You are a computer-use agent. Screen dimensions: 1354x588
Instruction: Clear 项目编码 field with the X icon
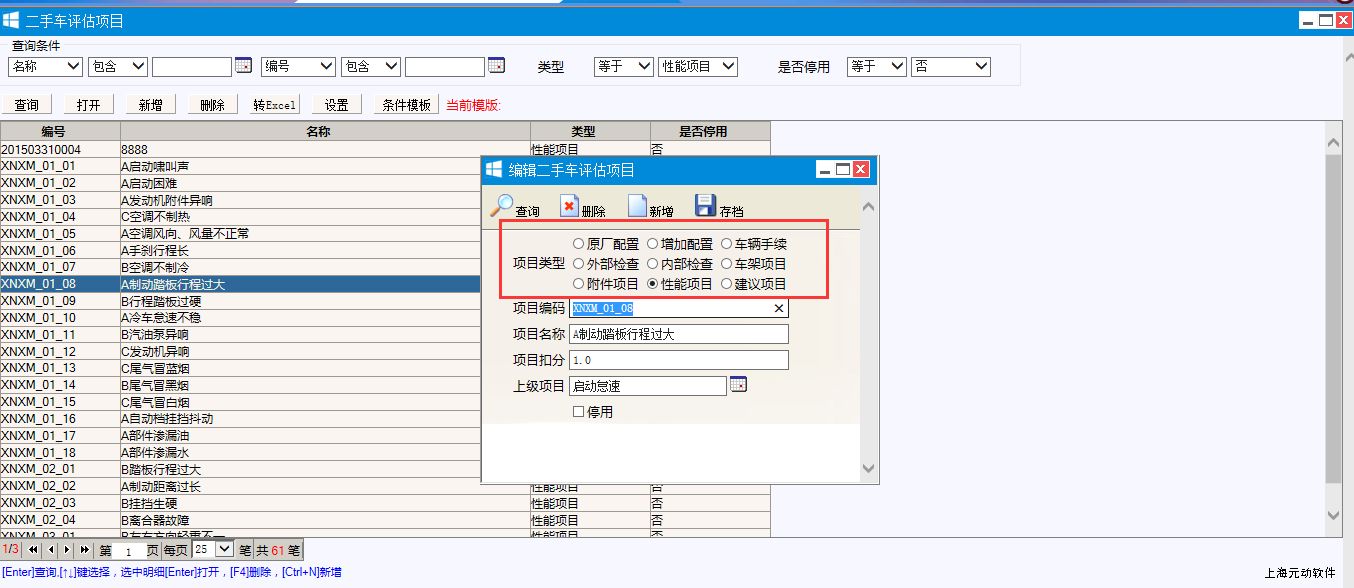[779, 309]
